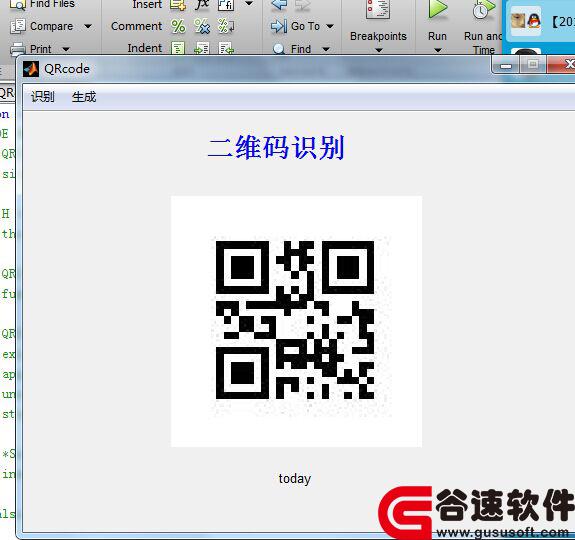Click the Run and Time icon
Viewport: 575px width, 540px height.
point(483,10)
